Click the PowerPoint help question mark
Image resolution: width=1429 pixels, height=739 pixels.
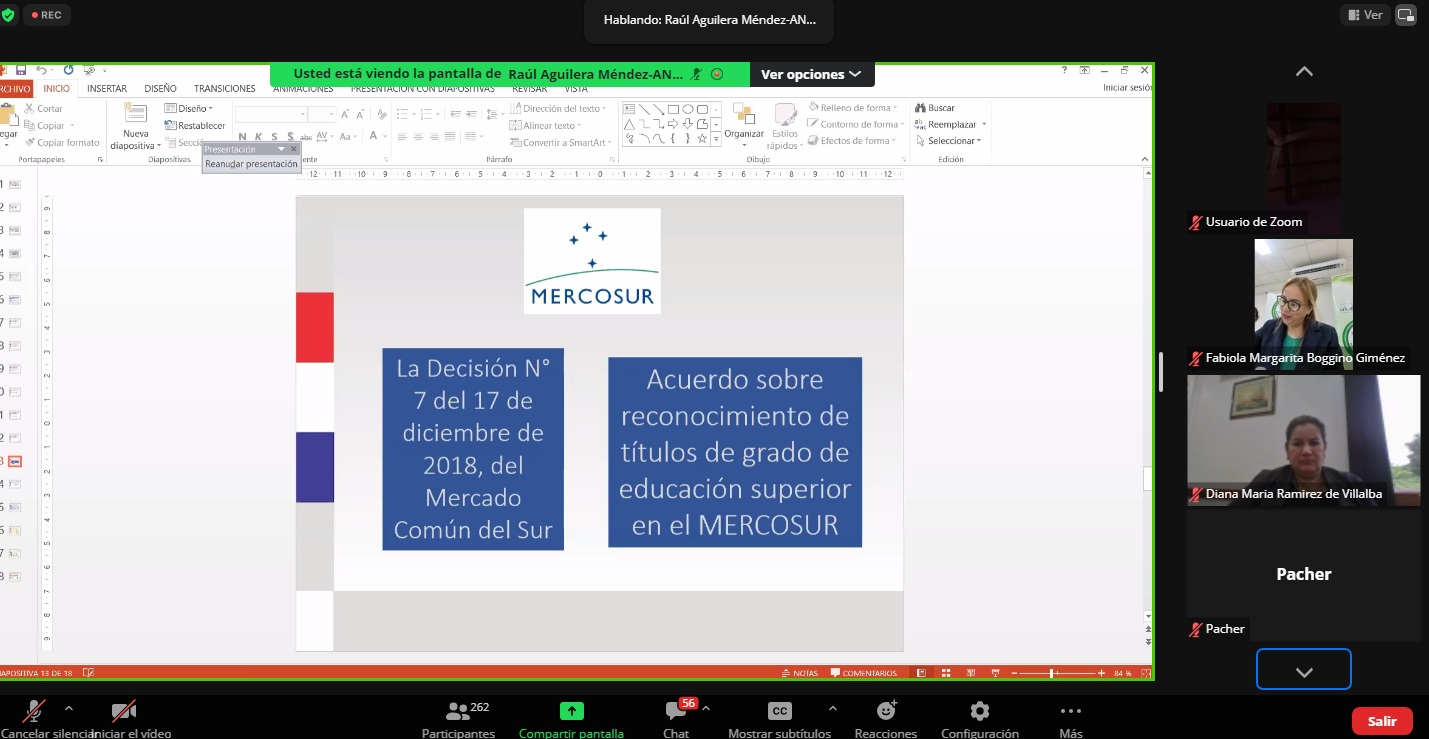pyautogui.click(x=1065, y=70)
